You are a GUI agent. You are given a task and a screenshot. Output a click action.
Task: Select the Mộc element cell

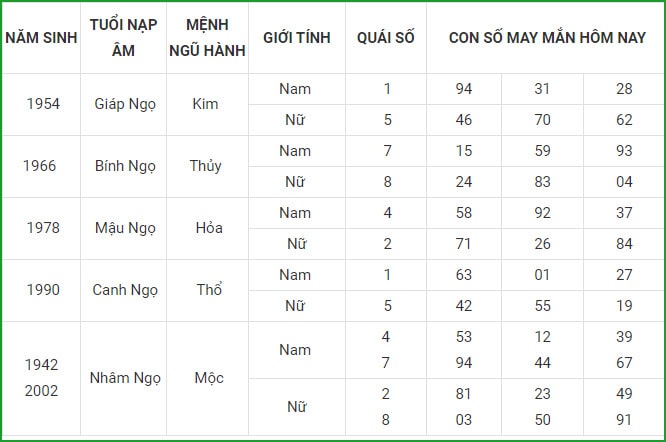pyautogui.click(x=209, y=378)
